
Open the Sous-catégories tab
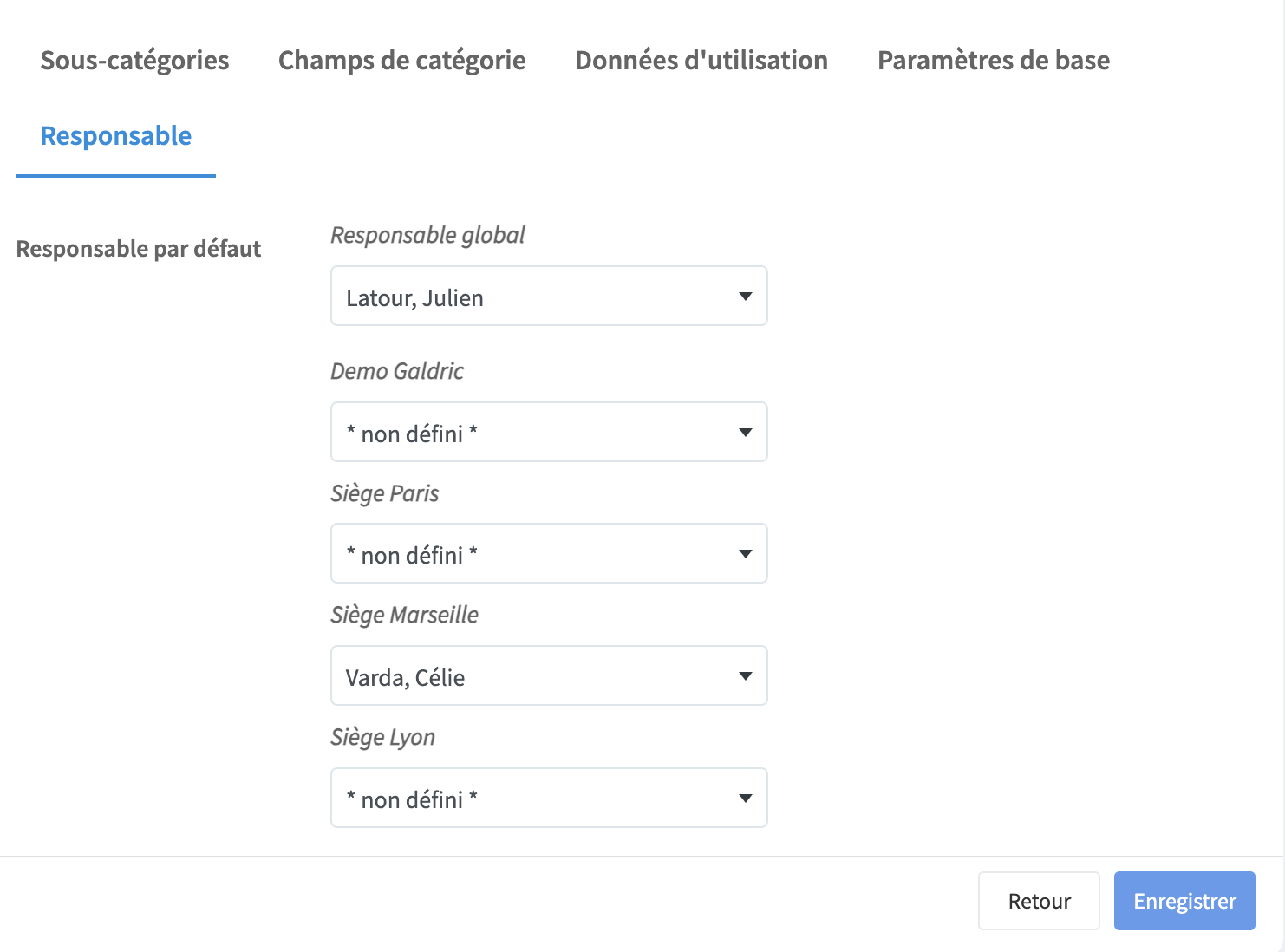134,61
